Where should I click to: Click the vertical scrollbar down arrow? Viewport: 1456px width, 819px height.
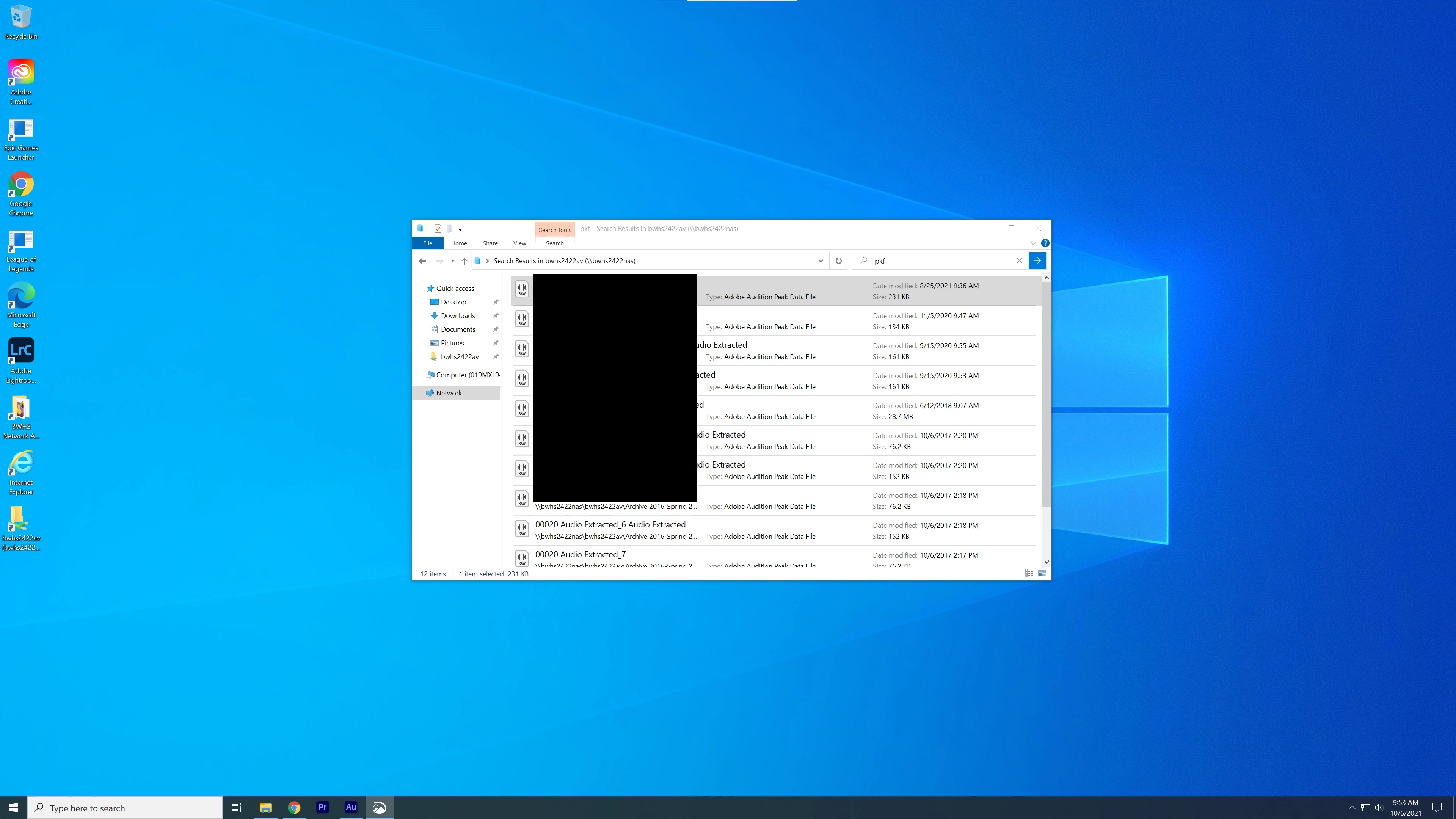tap(1046, 562)
